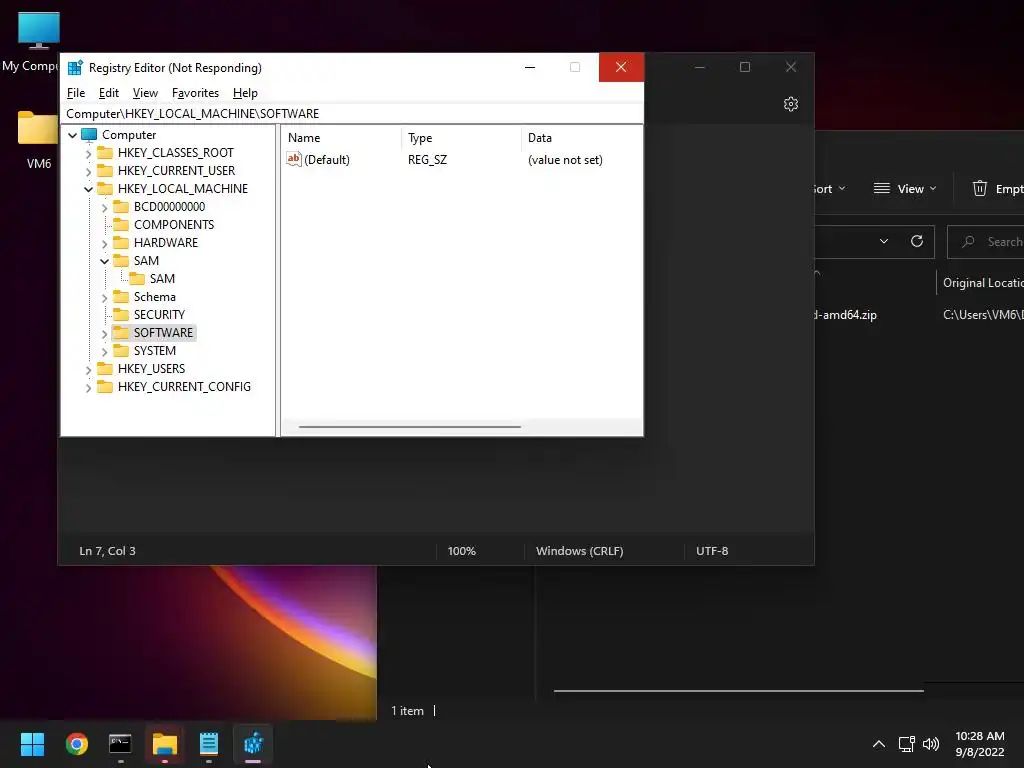Select HKEY_USERS folder icon

104,368
